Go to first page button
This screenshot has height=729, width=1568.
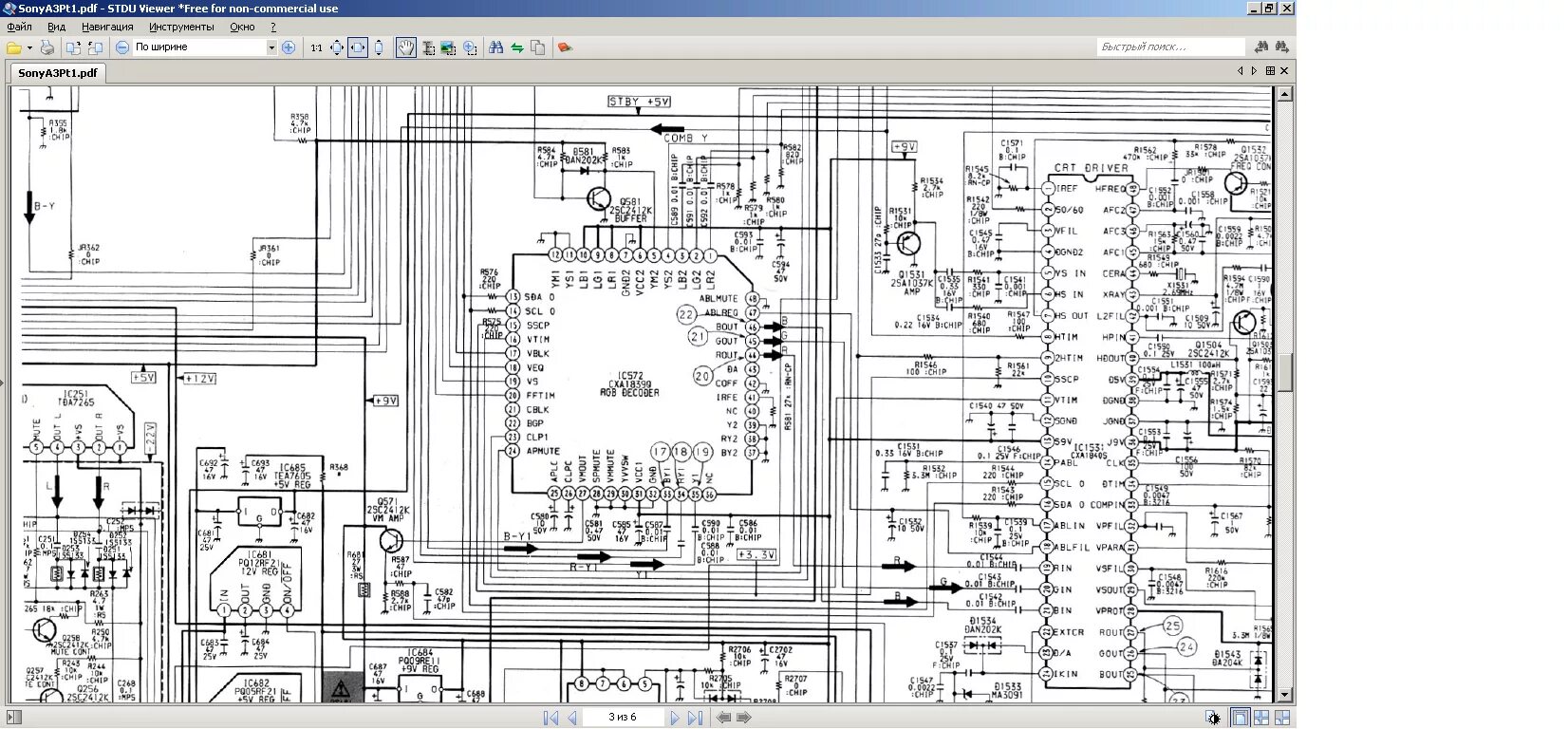pyautogui.click(x=551, y=719)
